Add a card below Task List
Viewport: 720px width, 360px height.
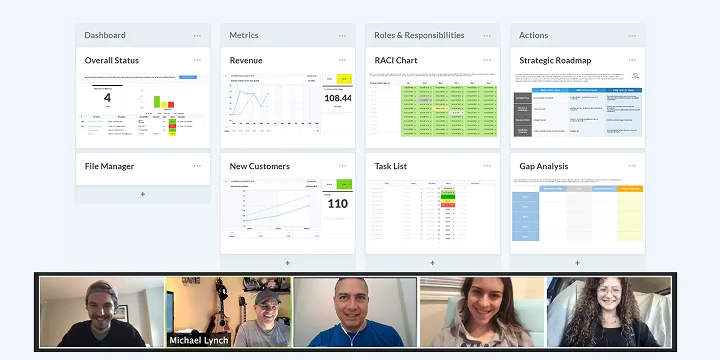433,263
